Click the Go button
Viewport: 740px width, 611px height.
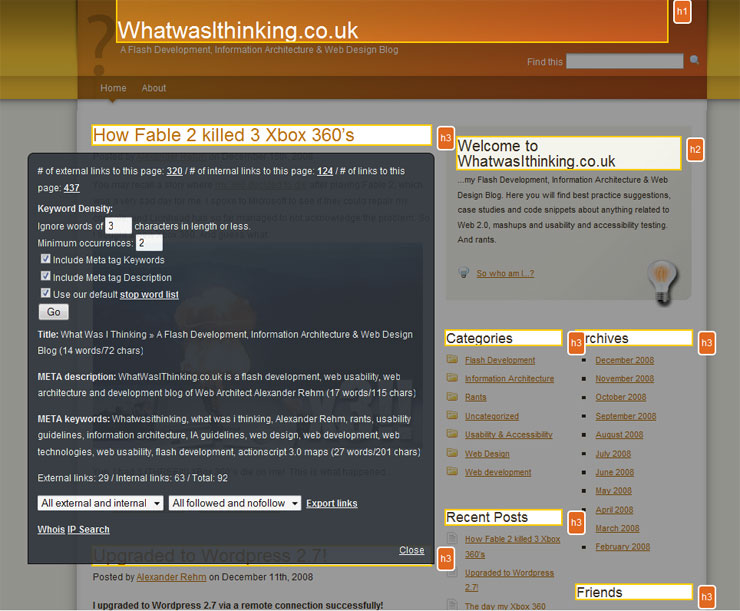54,312
